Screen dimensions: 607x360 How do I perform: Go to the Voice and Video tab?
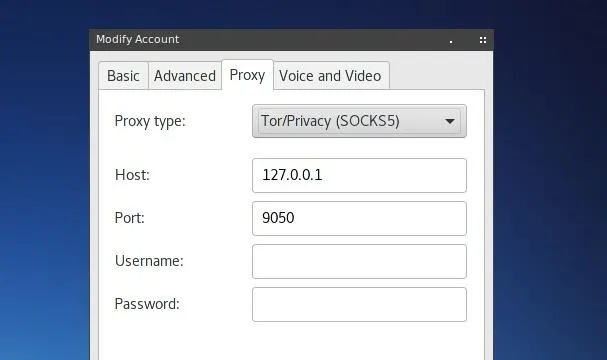tap(330, 76)
